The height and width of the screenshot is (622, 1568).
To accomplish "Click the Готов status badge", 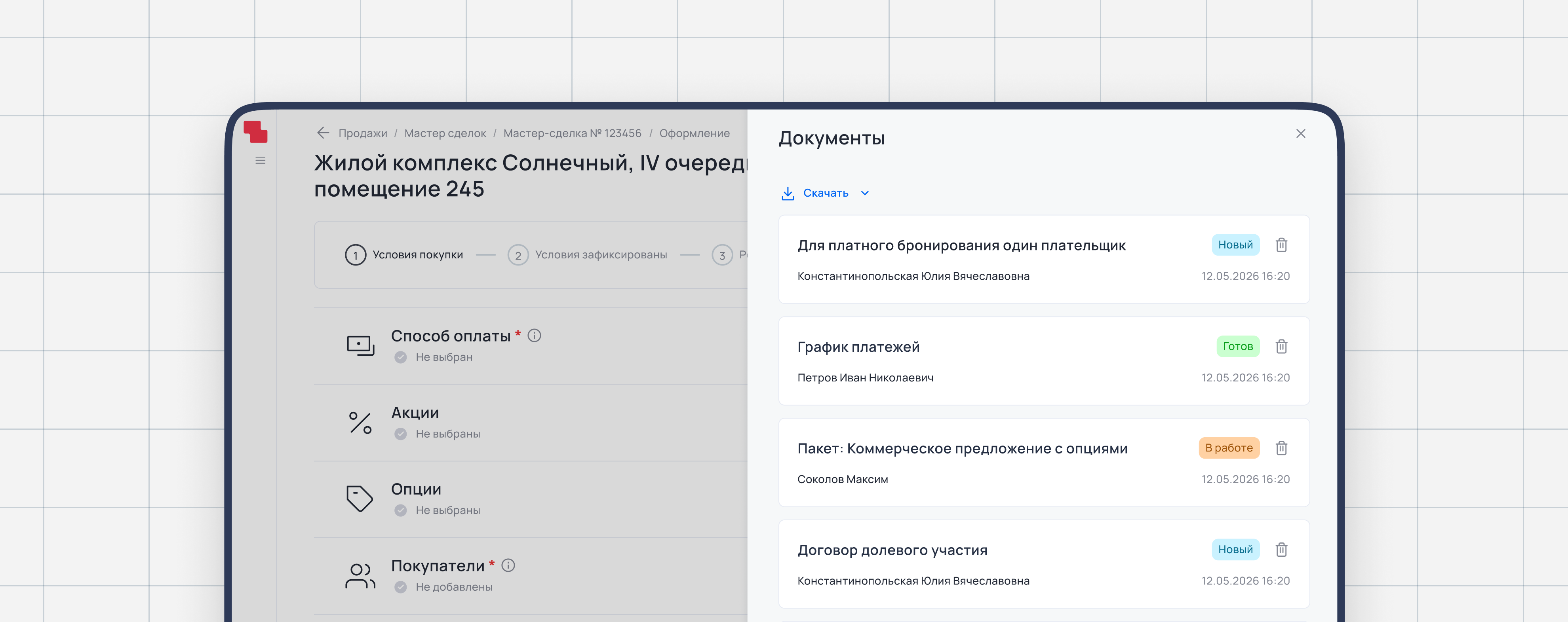I will click(x=1237, y=347).
